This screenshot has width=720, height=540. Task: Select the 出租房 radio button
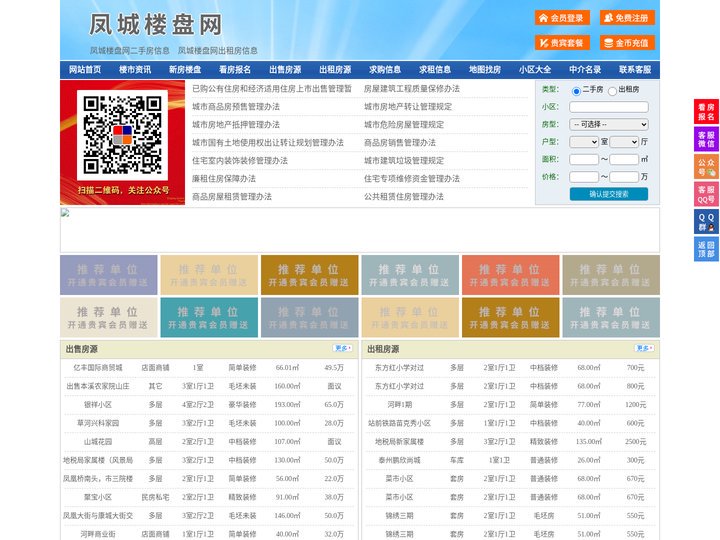[x=612, y=91]
